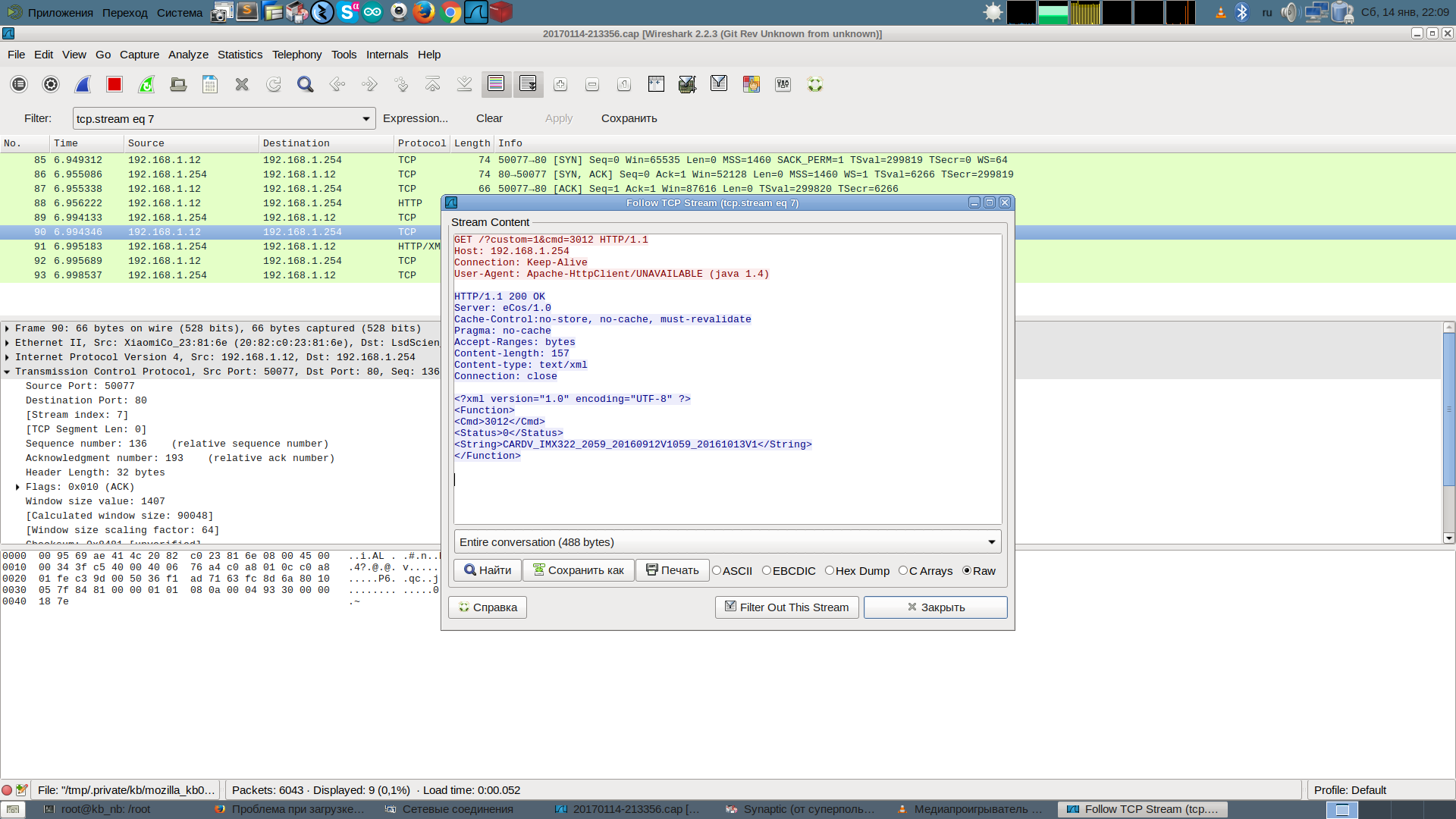Select the C Arrays radio button
The height and width of the screenshot is (819, 1456).
[x=903, y=571]
